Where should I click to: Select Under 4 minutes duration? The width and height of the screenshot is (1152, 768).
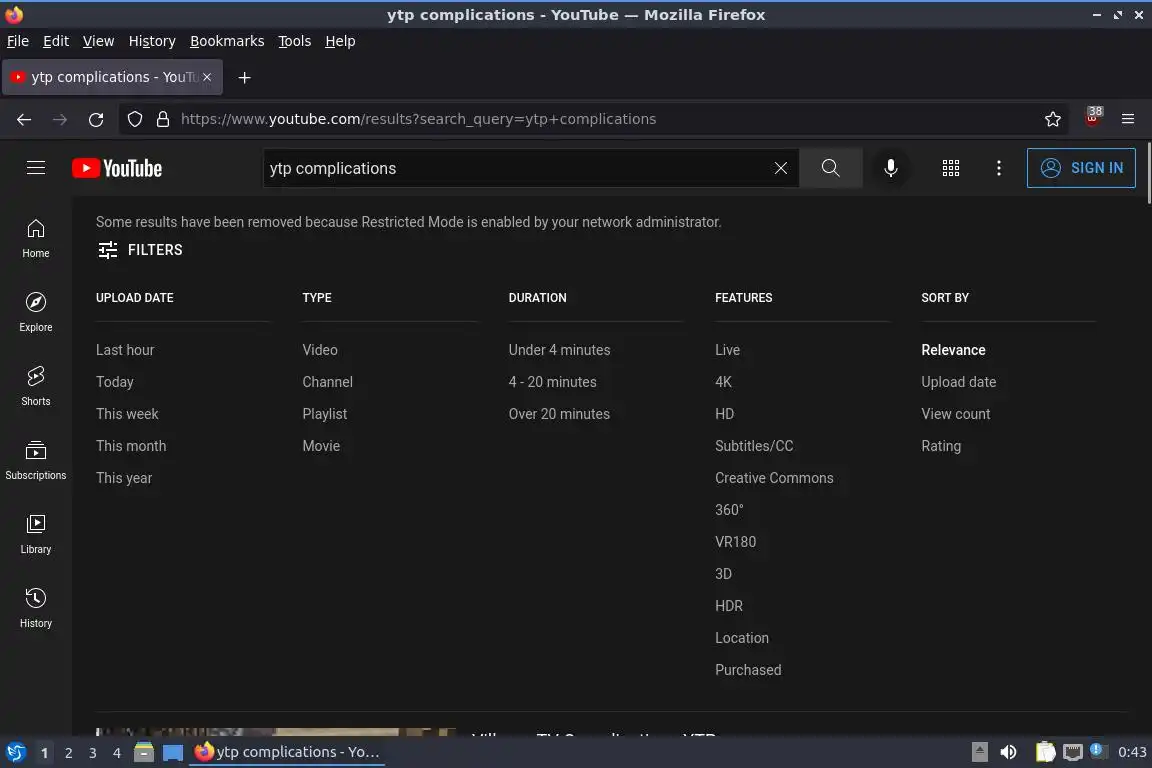click(x=559, y=350)
